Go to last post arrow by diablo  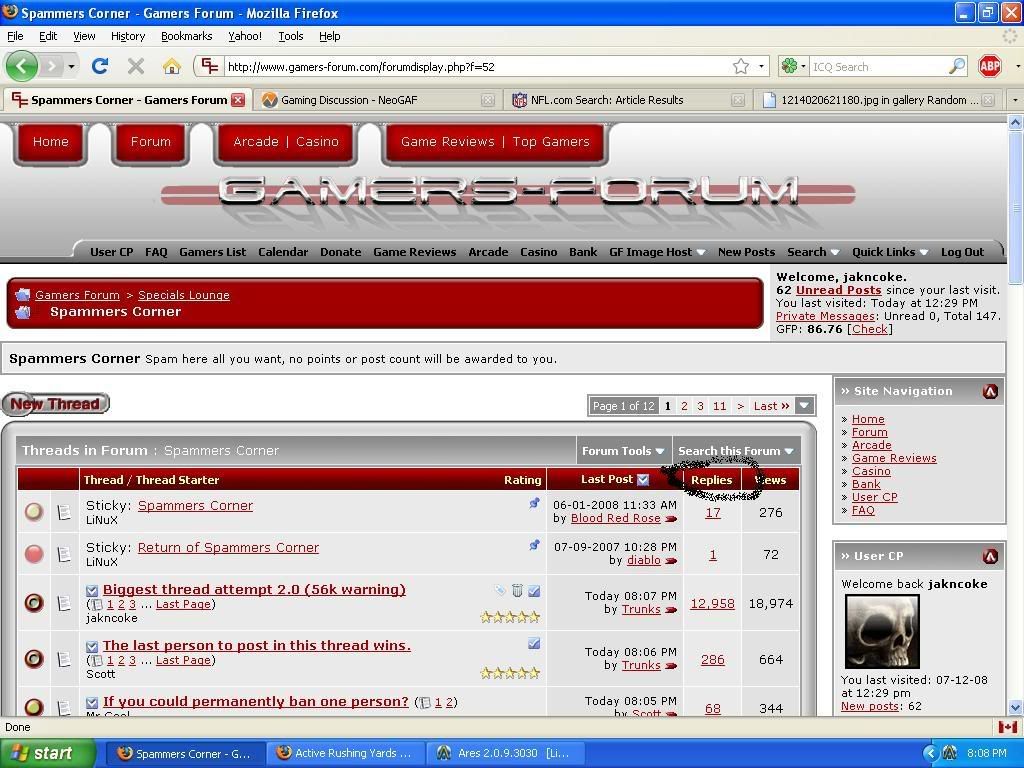click(671, 561)
